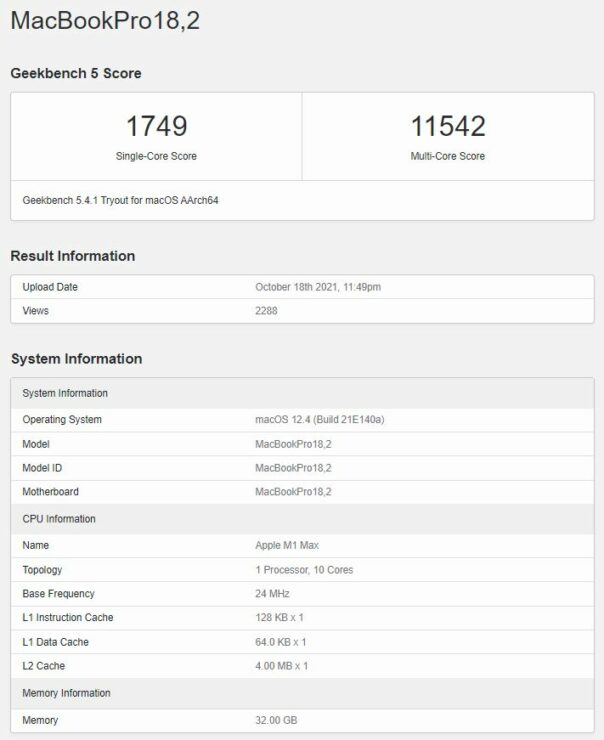Click the Model ID label

point(42,468)
